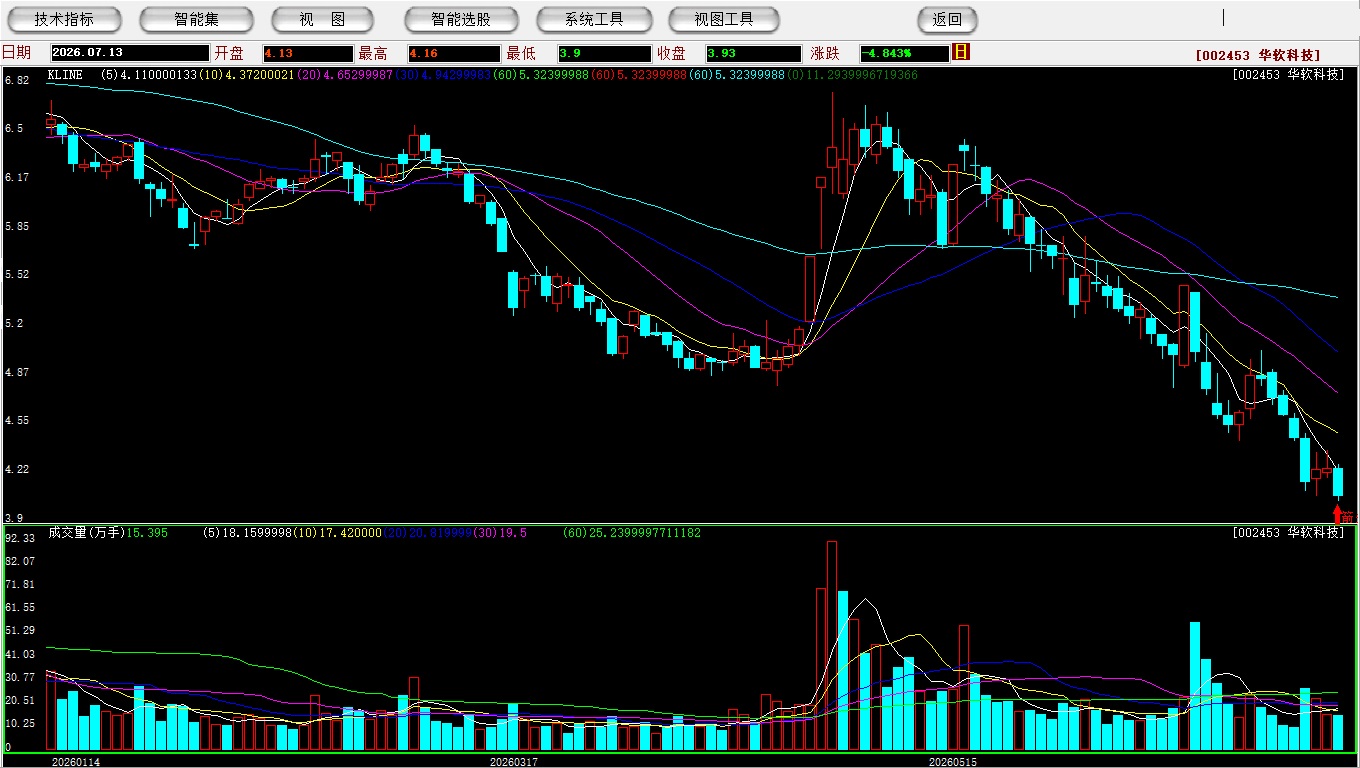Click the MA value (10)4.37200021
Viewport: 1360px width, 768px height.
246,75
